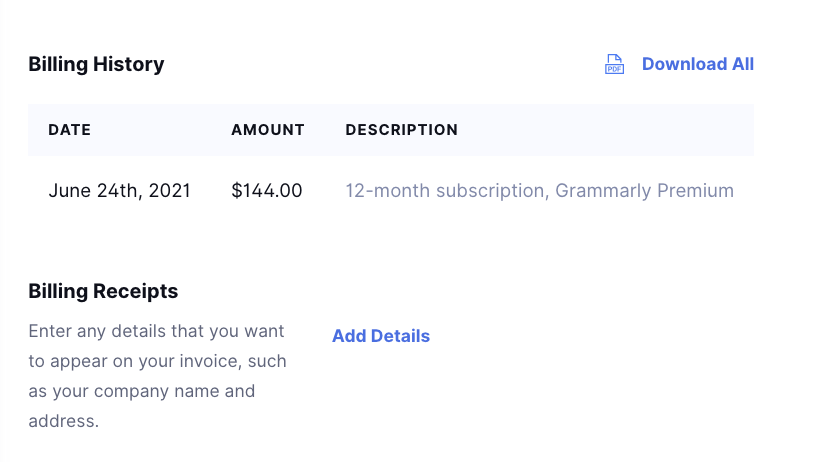Image resolution: width=829 pixels, height=462 pixels.
Task: Click the final word "address." in the note
Action: [x=63, y=421]
